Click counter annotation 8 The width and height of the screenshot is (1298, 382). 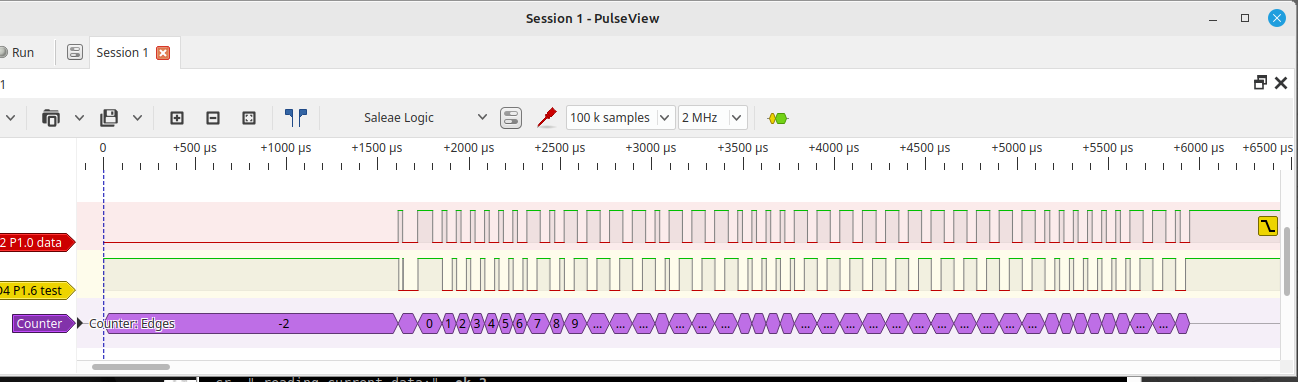coord(556,323)
